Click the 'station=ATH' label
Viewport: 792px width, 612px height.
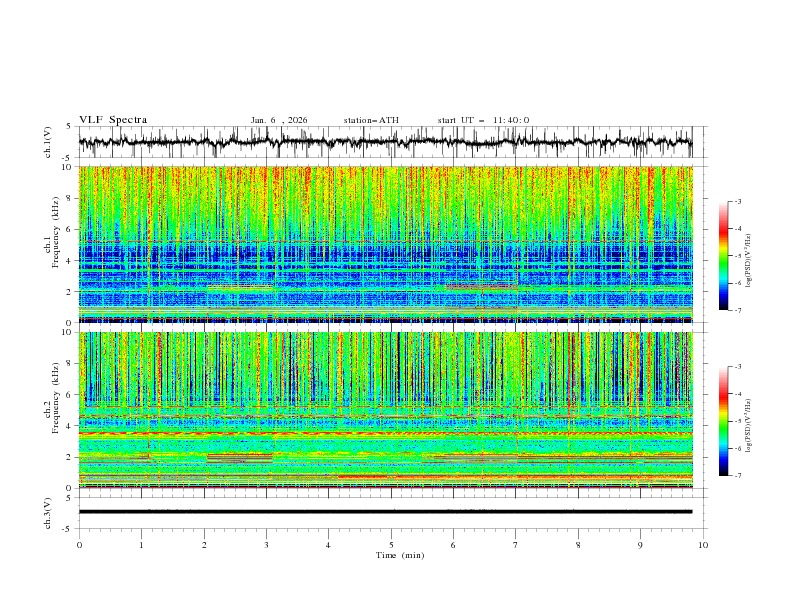point(371,120)
